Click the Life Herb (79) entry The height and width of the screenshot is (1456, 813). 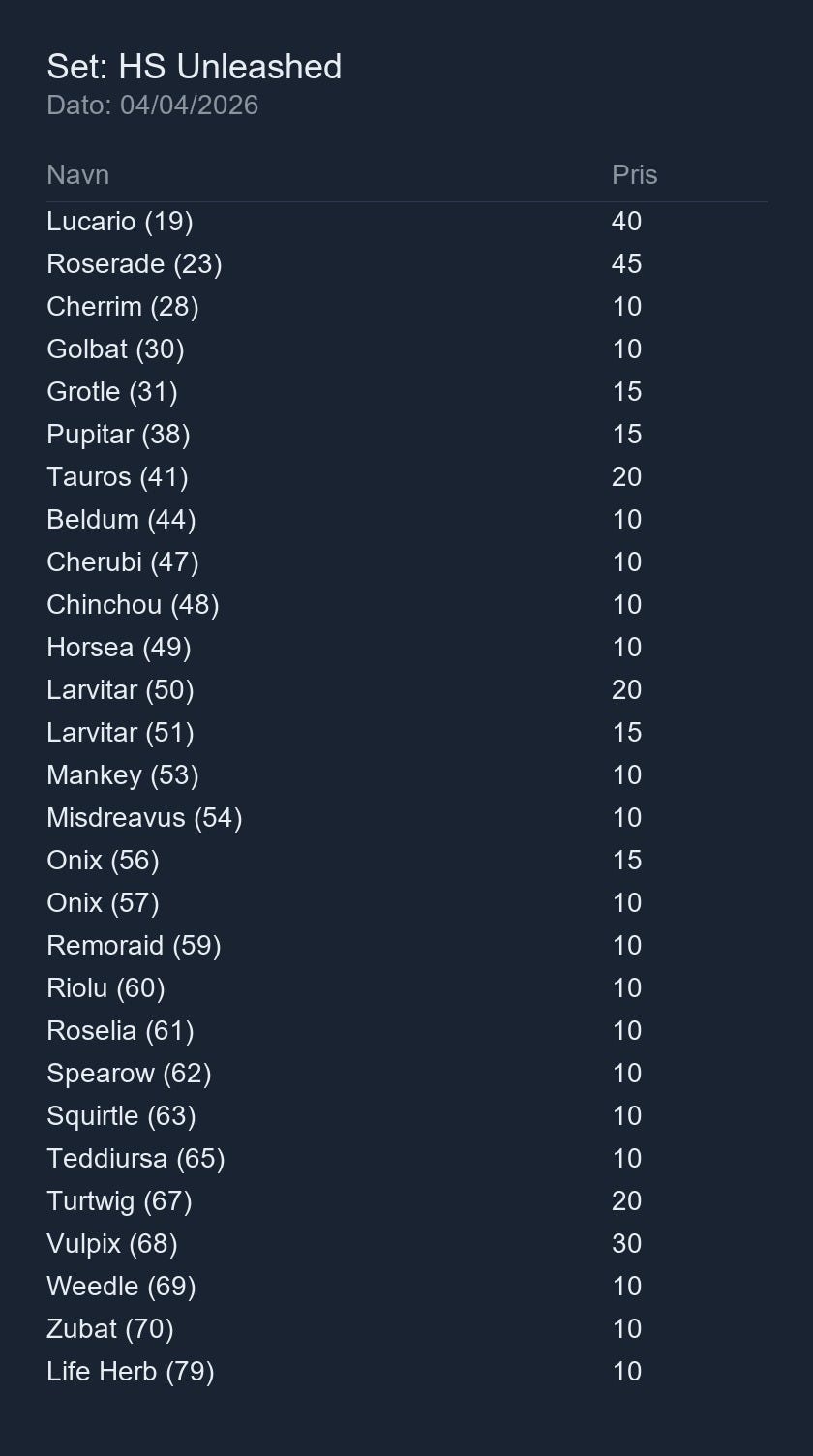click(131, 1372)
